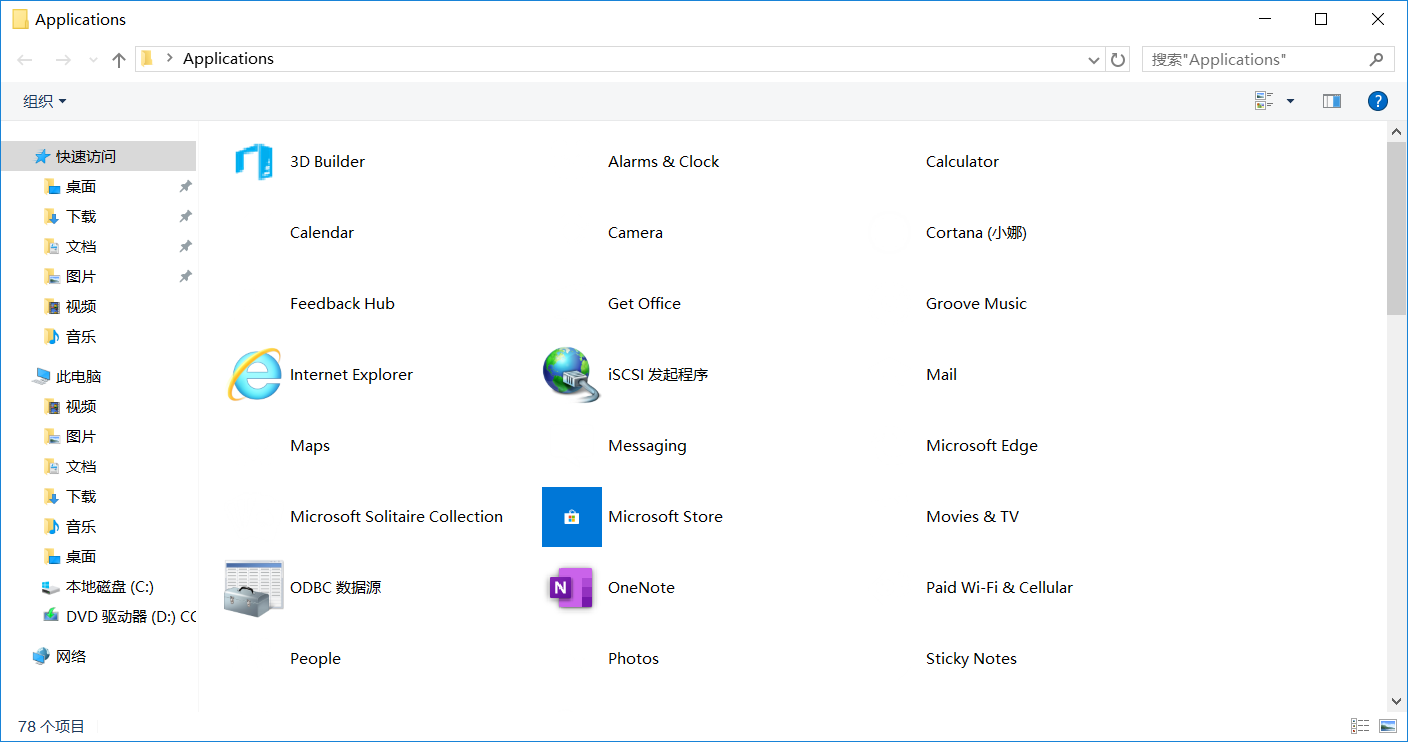Expand the address bar history dropdown
The height and width of the screenshot is (742, 1408).
(x=1093, y=60)
